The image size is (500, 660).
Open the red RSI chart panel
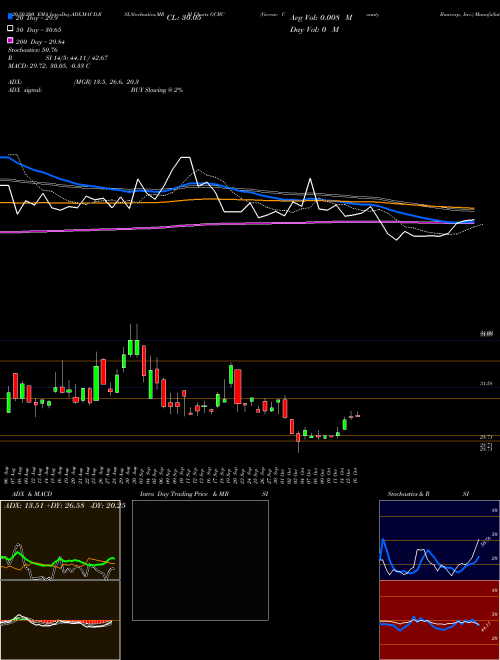[439, 620]
